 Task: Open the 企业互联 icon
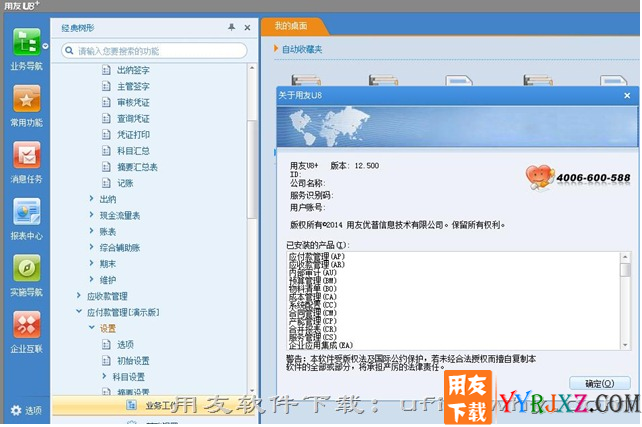click(27, 325)
